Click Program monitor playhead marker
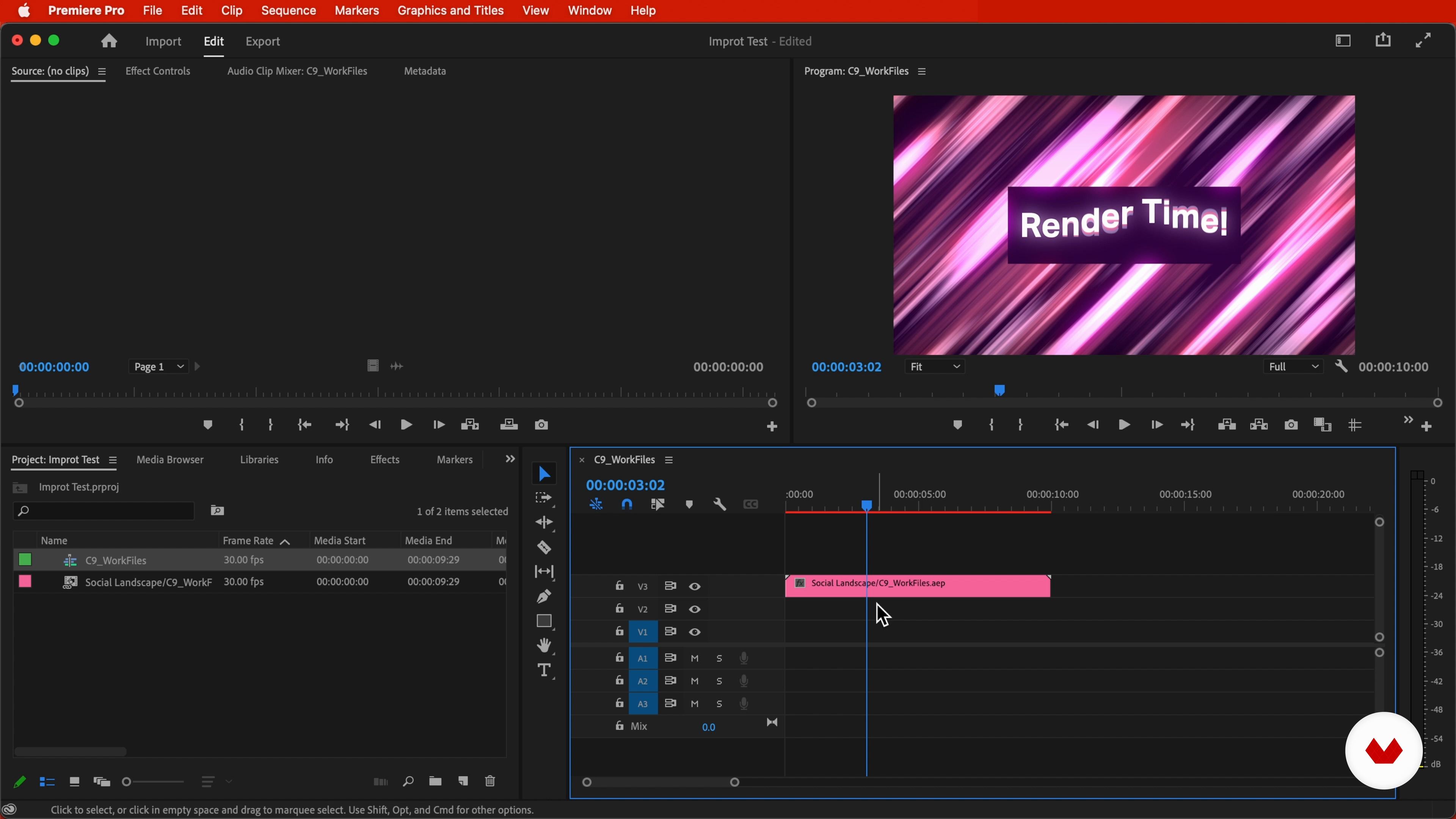The height and width of the screenshot is (819, 1456). click(999, 390)
